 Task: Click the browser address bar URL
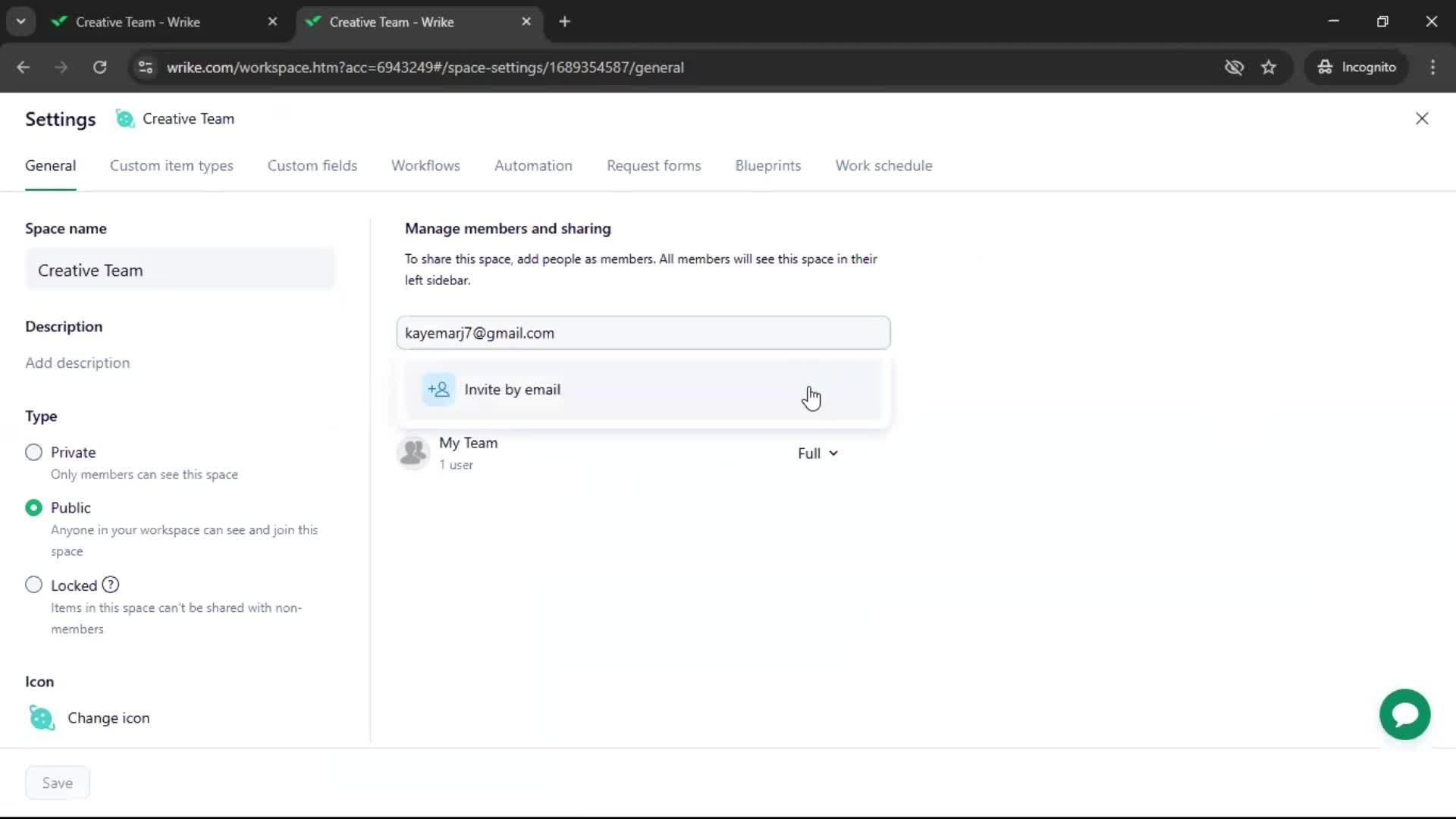pyautogui.click(x=425, y=67)
